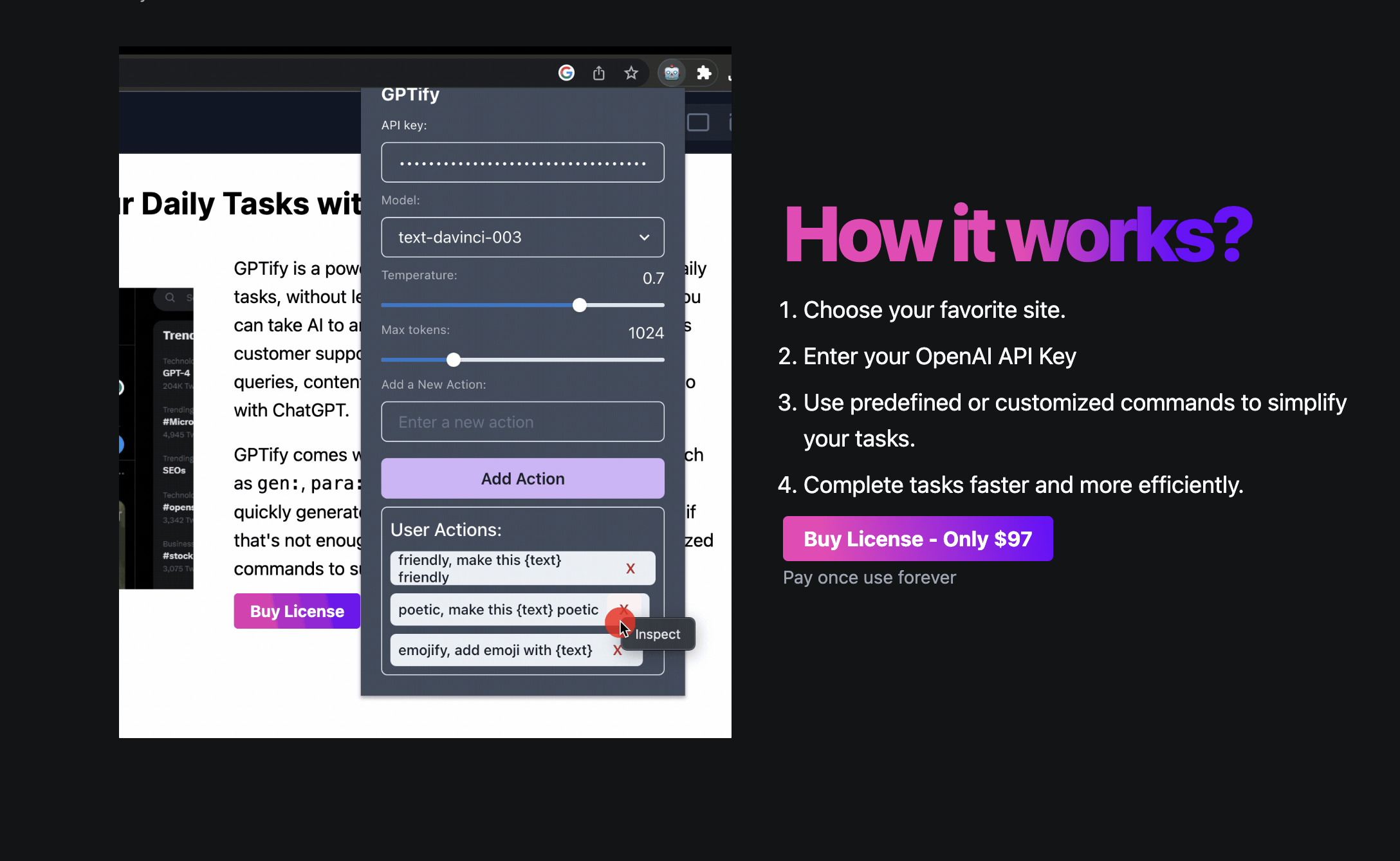Image resolution: width=1400 pixels, height=861 pixels.
Task: Click the Add Action button
Action: coord(522,478)
